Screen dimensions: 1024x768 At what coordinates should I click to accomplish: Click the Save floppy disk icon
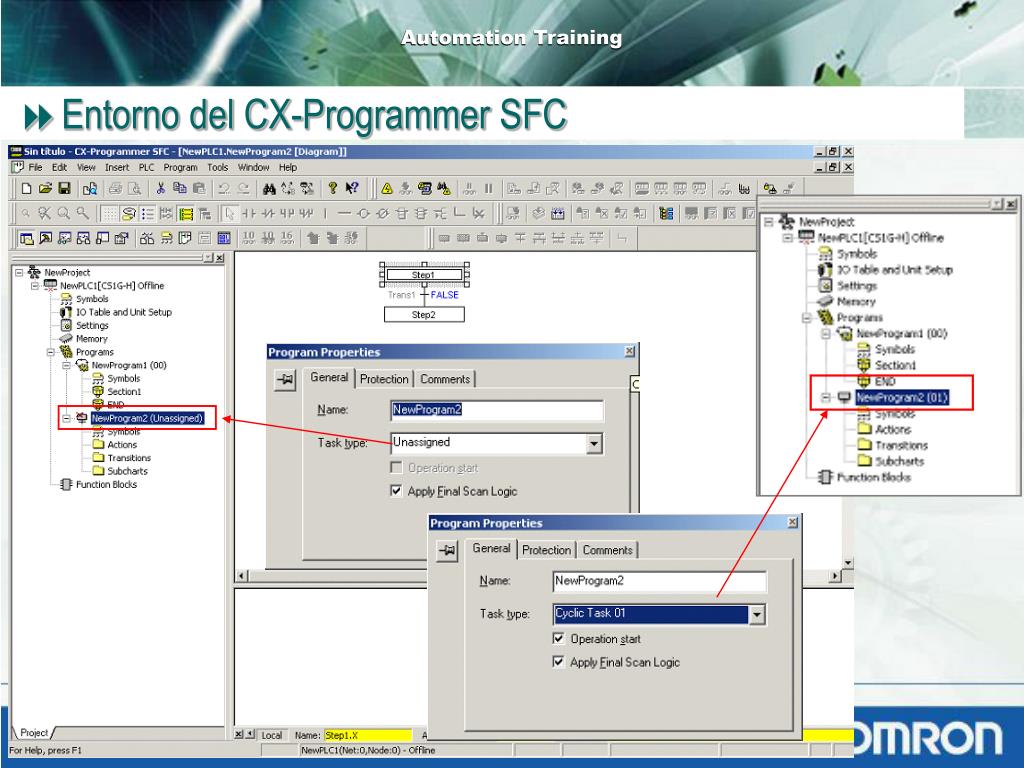click(x=64, y=189)
